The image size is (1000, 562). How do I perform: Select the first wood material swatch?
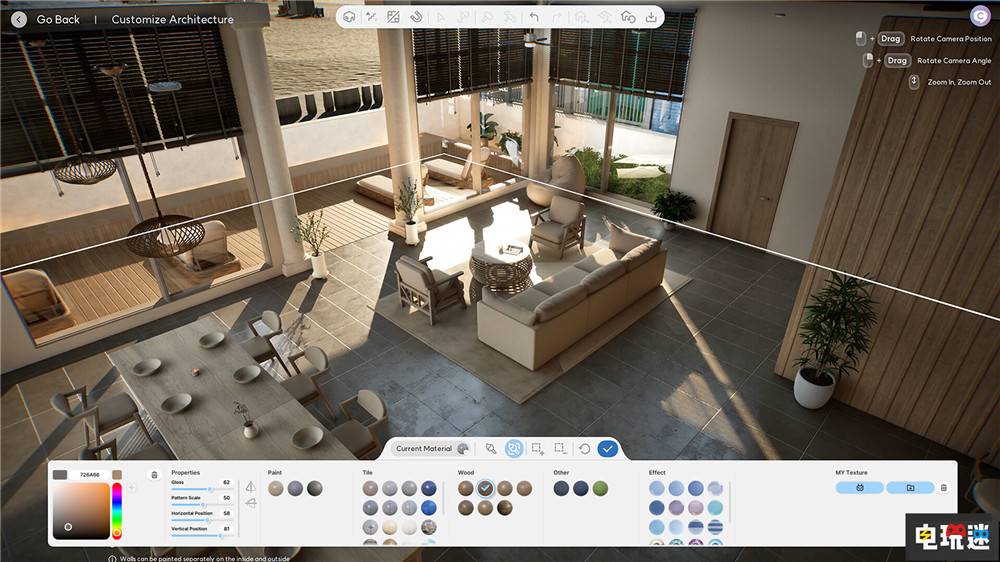pos(466,488)
